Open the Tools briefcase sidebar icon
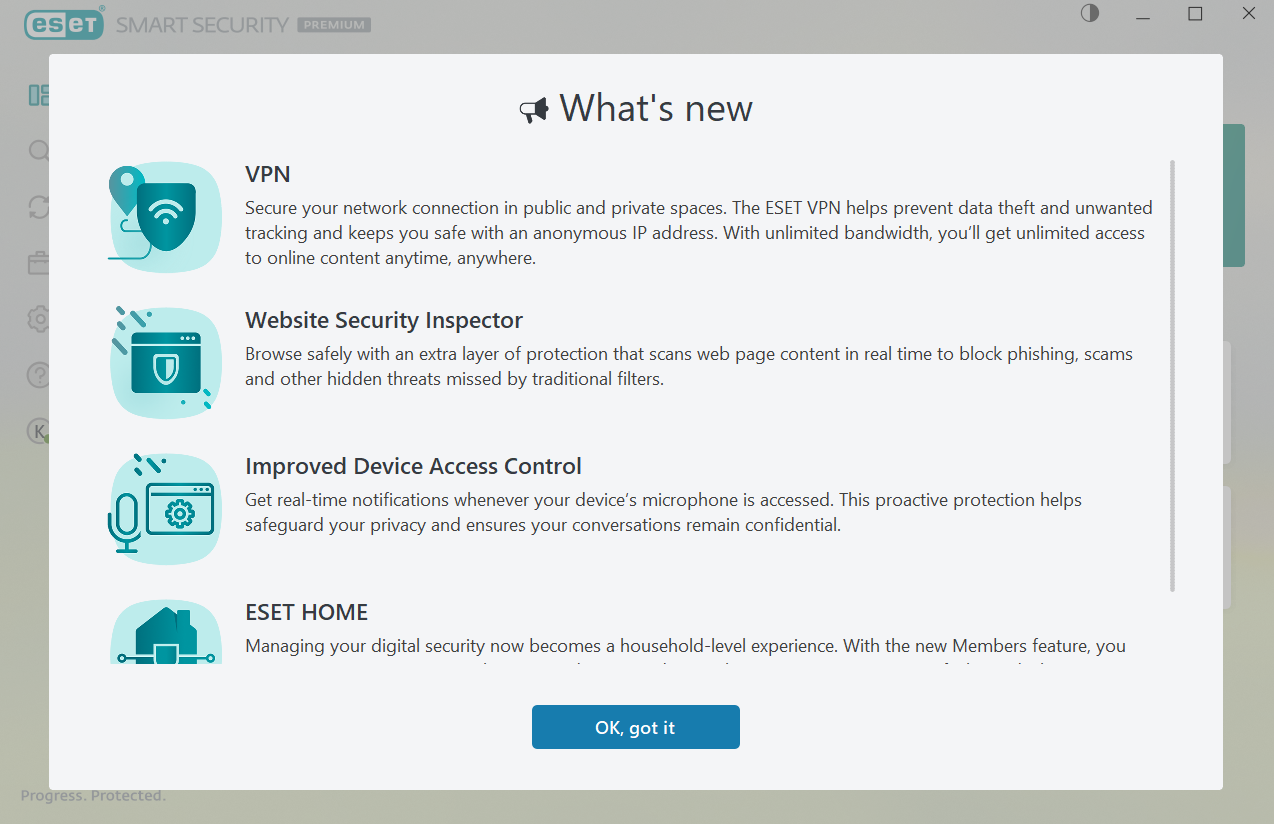Screen dimensions: 1274x824 [x=39, y=263]
